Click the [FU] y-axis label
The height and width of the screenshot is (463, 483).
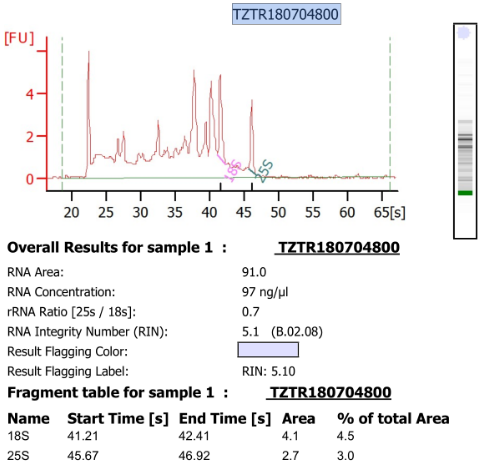[x=19, y=38]
